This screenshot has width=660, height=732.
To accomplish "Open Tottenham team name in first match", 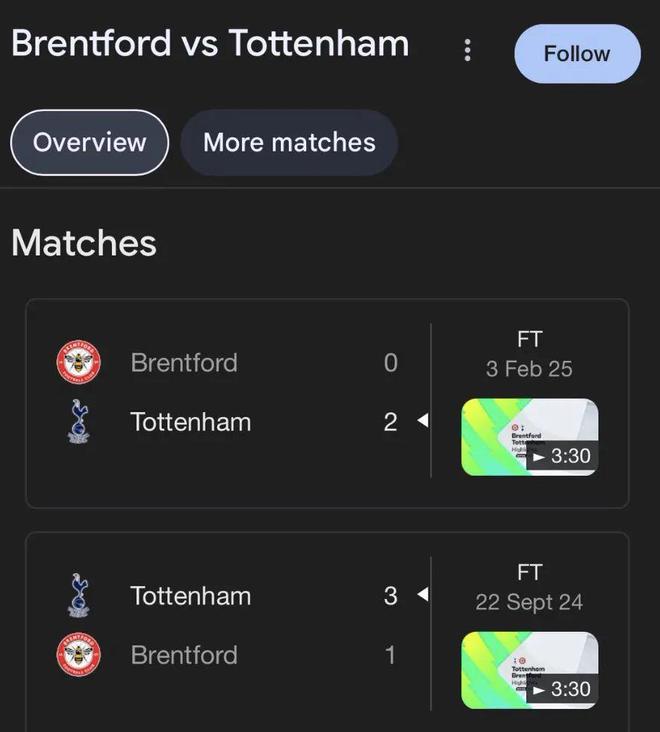I will [x=190, y=422].
